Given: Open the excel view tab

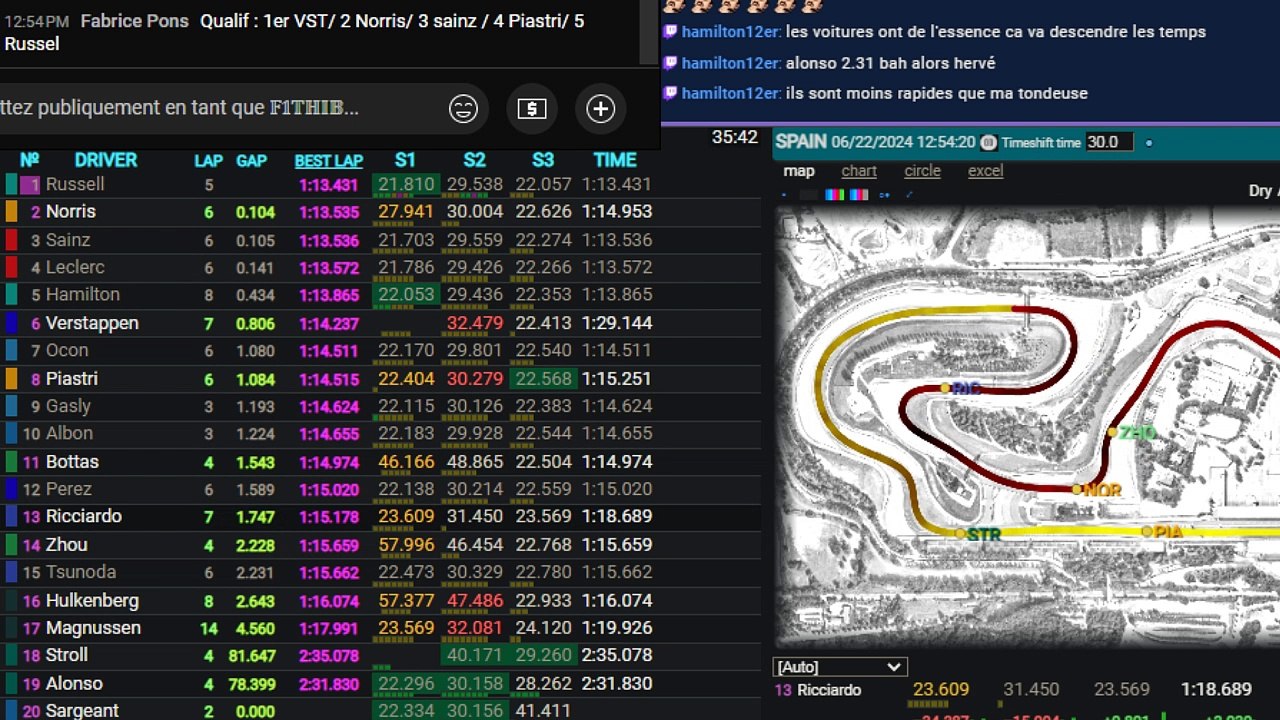Looking at the screenshot, I should (x=985, y=171).
